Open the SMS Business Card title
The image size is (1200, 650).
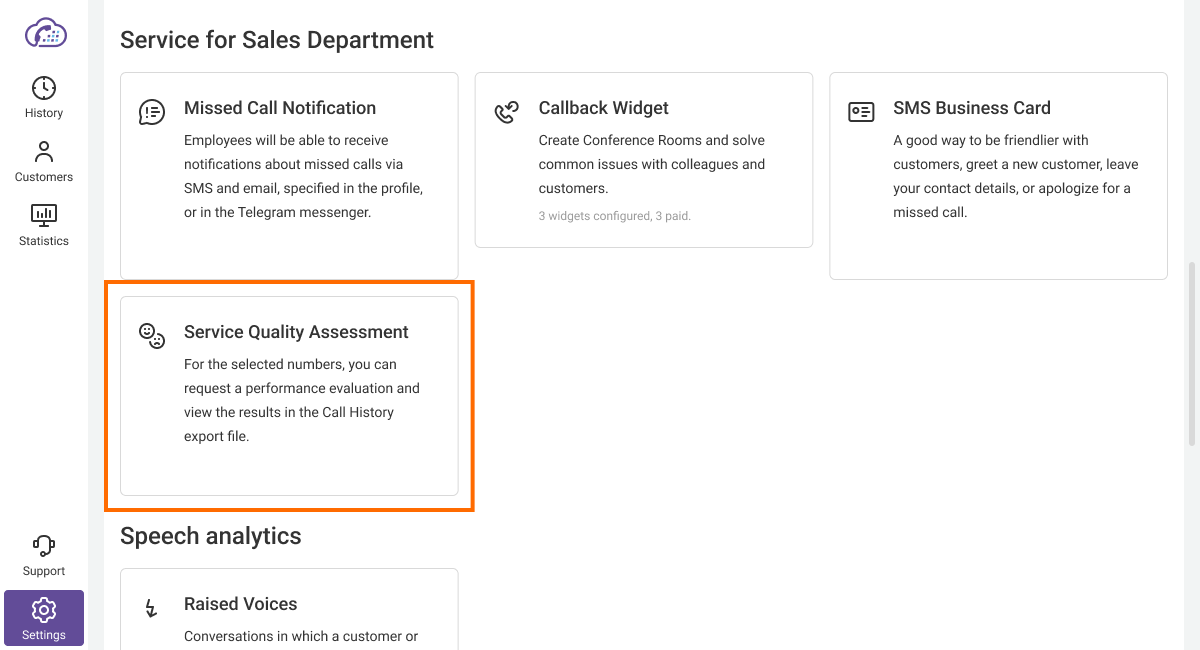tap(972, 108)
